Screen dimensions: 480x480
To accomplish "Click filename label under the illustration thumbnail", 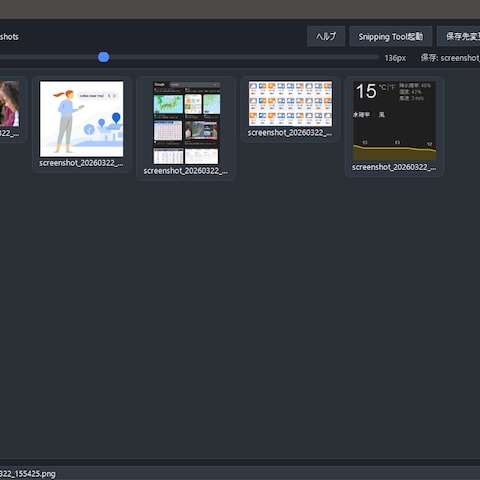I will coord(81,163).
